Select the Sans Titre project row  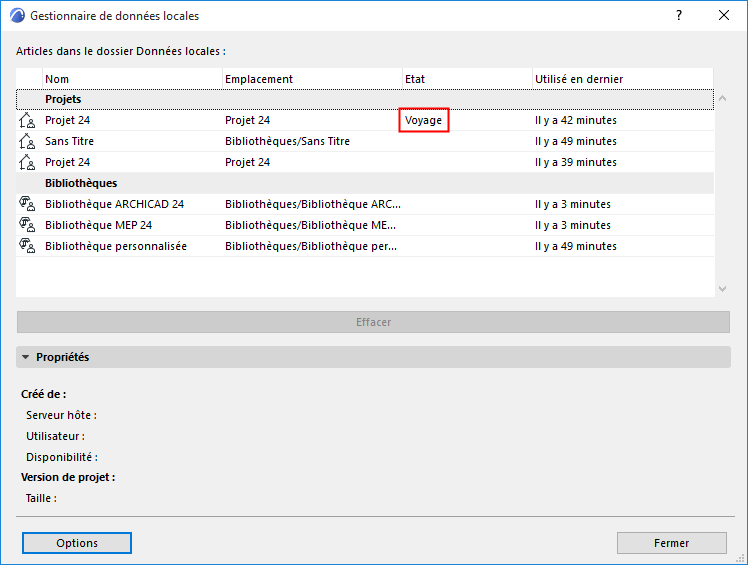coord(365,141)
